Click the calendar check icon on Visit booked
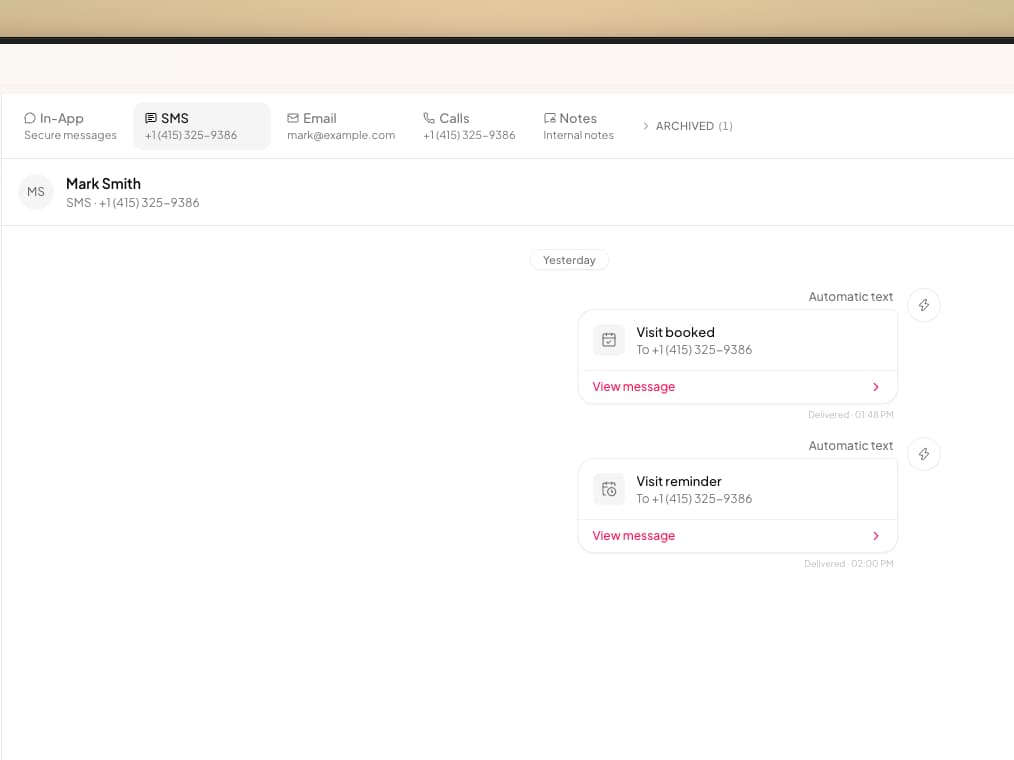 [x=609, y=340]
